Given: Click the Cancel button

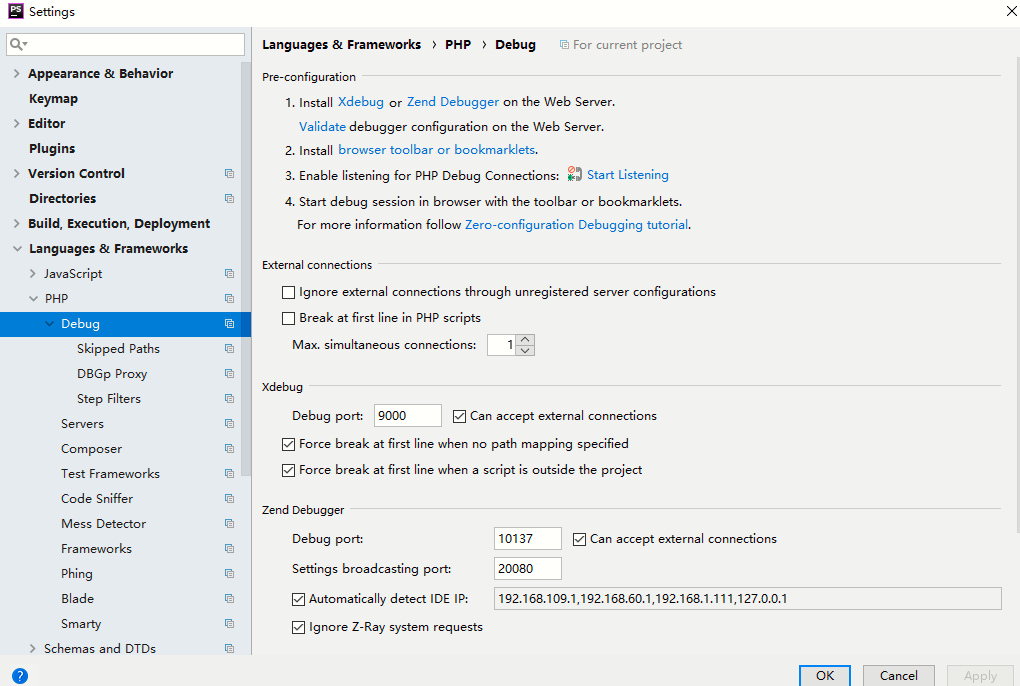Looking at the screenshot, I should click(x=898, y=676).
